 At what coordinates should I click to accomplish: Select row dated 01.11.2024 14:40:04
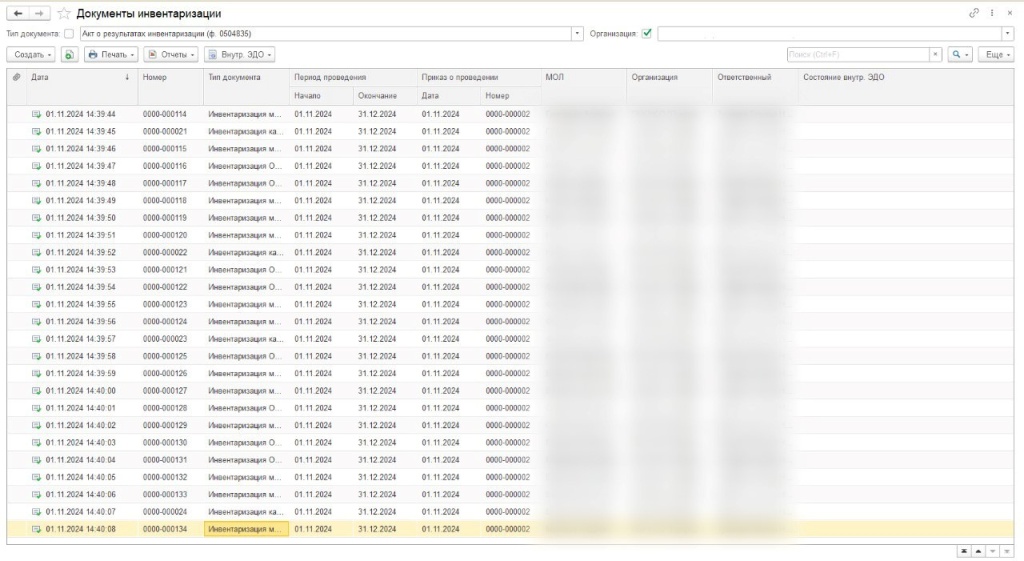click(510, 460)
